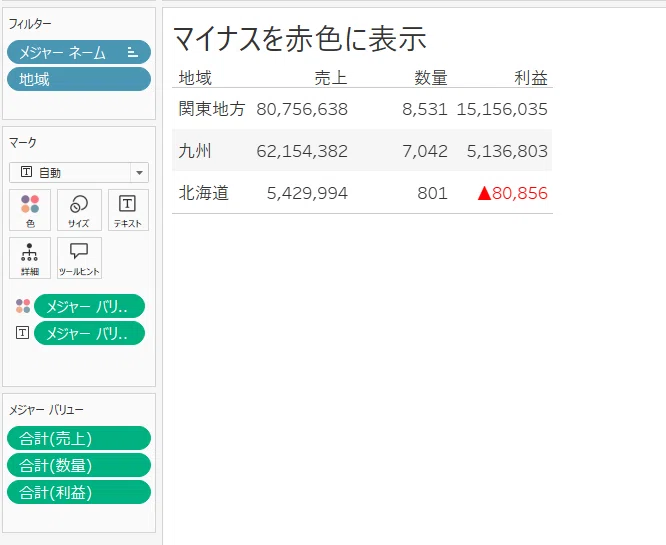Click the 利益 column header

[x=531, y=78]
